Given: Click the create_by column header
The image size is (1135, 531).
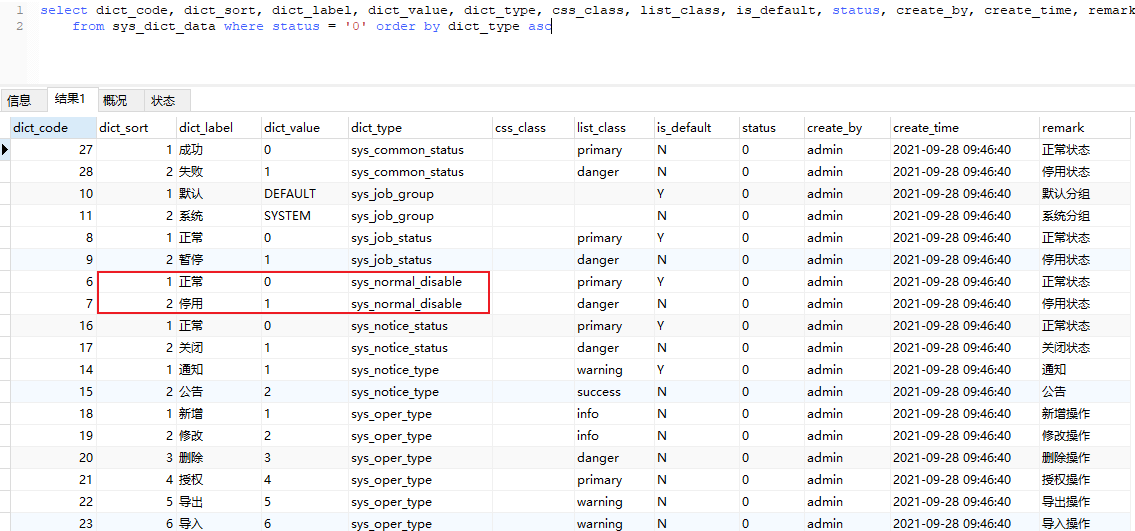Looking at the screenshot, I should tap(847, 128).
